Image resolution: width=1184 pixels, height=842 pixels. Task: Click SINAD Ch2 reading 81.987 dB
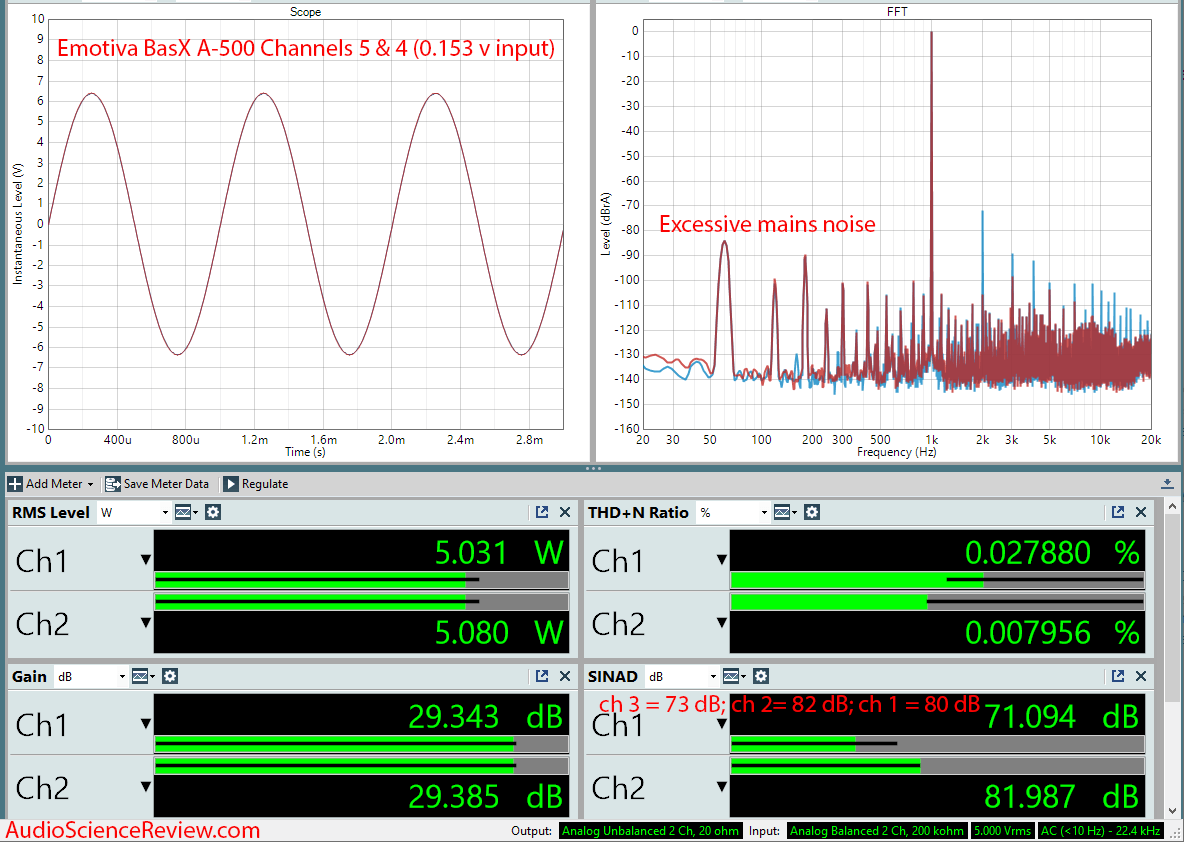[1062, 797]
